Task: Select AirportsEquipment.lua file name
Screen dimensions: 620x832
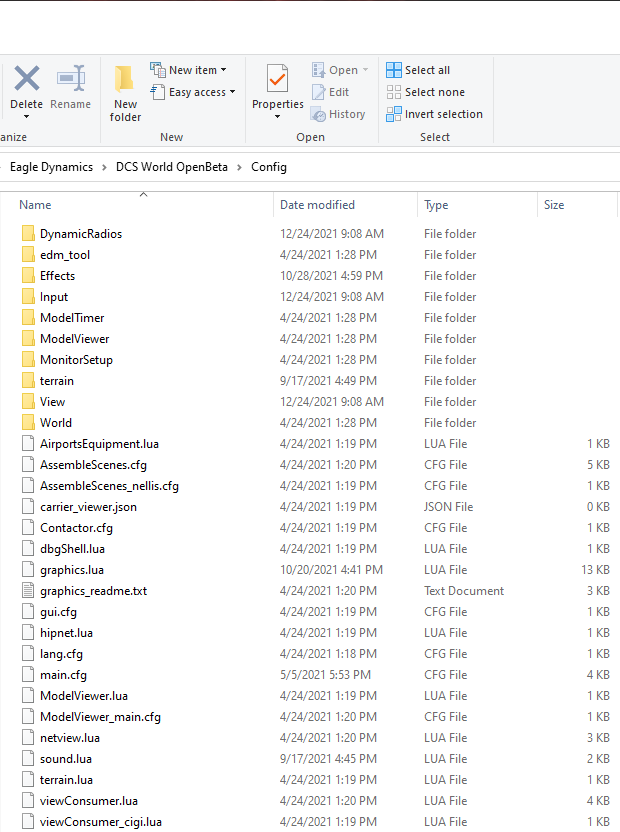Action: click(x=99, y=444)
